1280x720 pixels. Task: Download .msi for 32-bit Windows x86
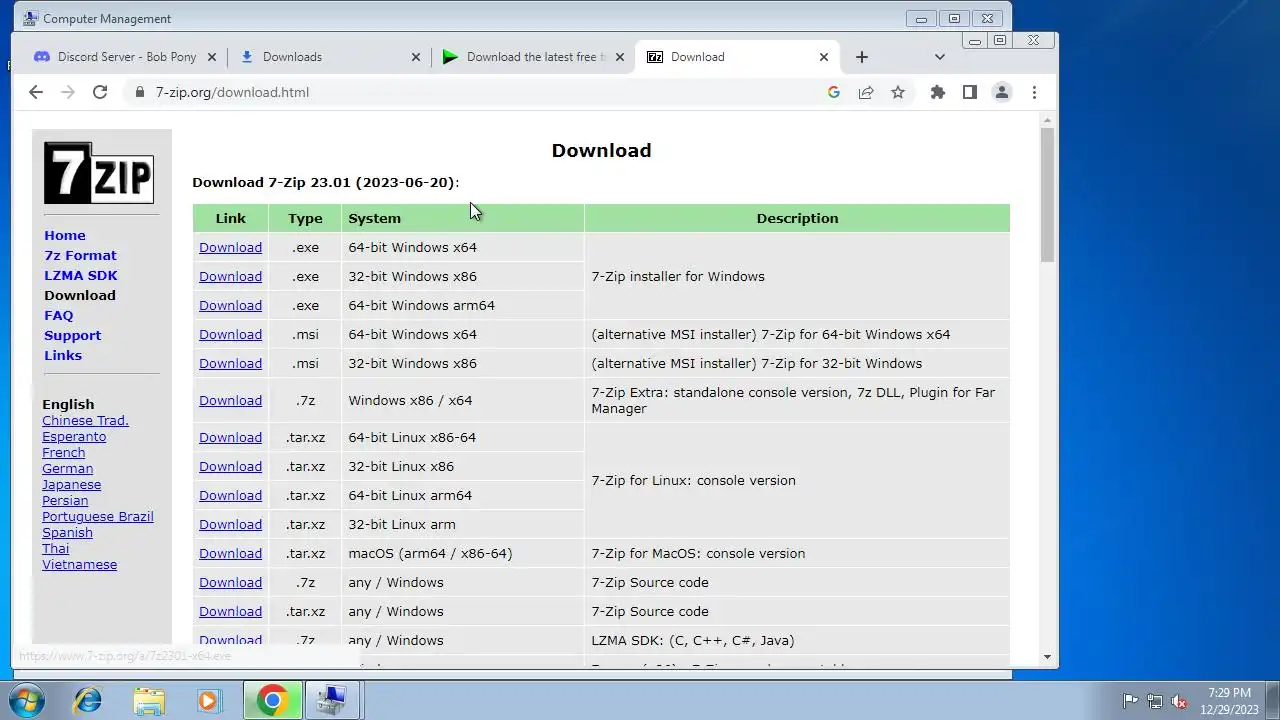(x=230, y=363)
